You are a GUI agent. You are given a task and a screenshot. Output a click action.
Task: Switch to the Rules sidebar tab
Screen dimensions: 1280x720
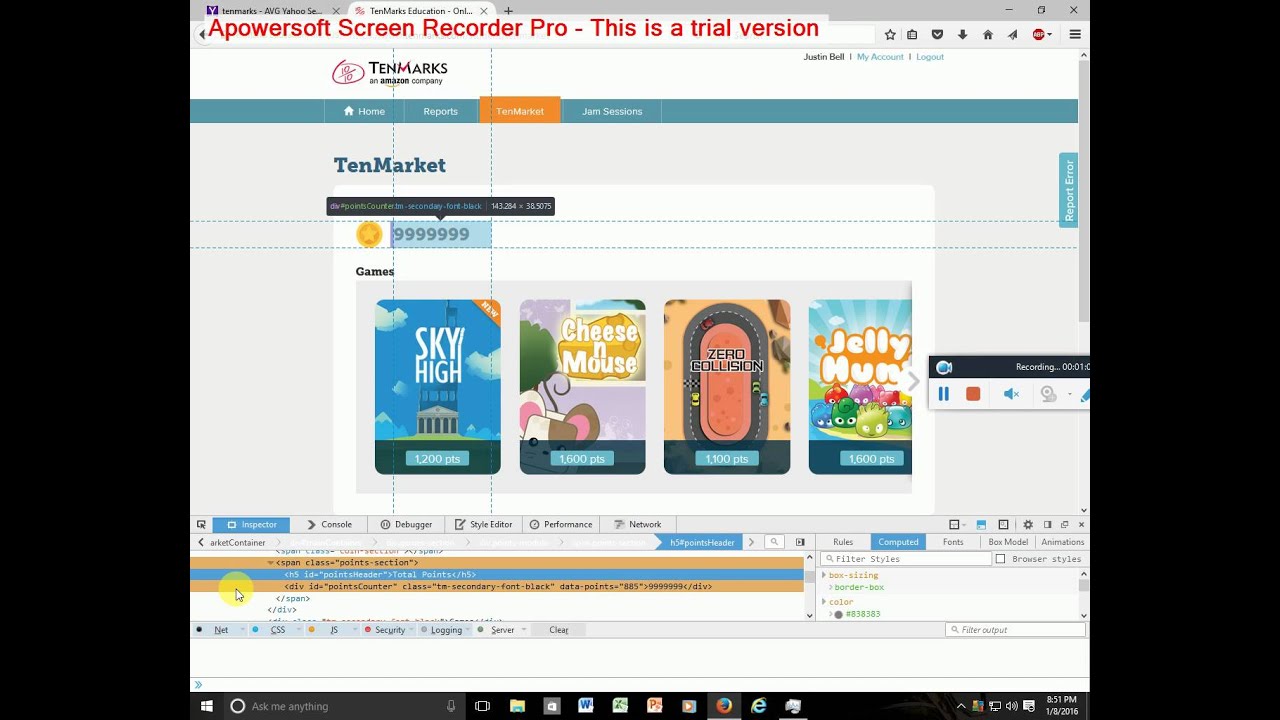coord(843,542)
